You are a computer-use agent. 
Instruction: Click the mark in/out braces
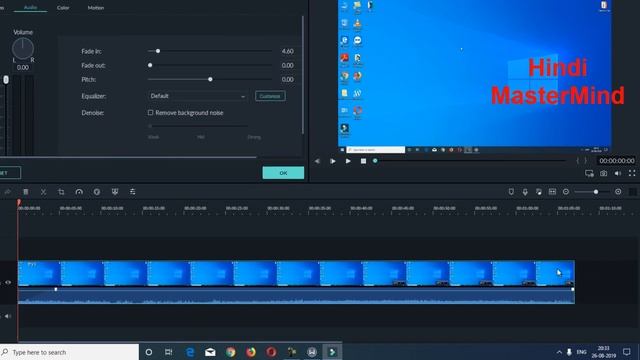[x=581, y=161]
